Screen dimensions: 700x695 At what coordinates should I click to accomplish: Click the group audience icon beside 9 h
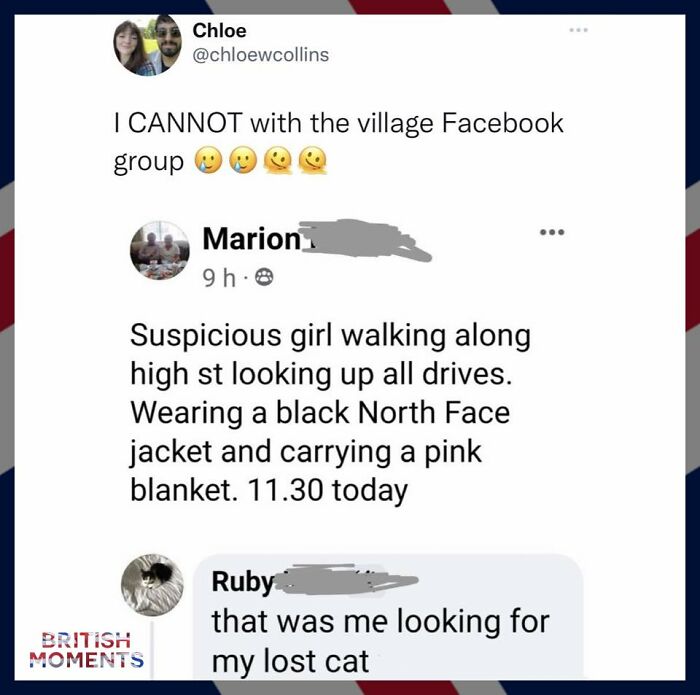264,279
